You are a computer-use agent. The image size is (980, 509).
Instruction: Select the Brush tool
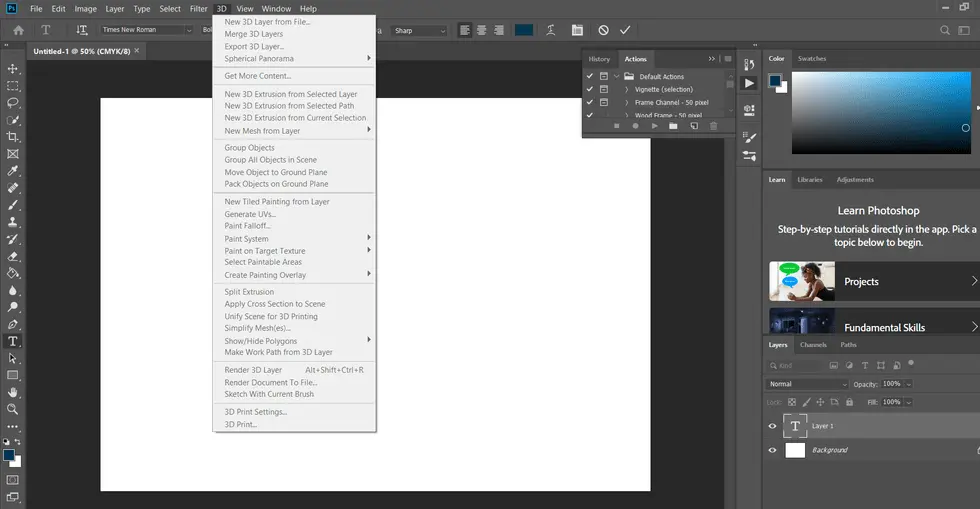pos(12,204)
